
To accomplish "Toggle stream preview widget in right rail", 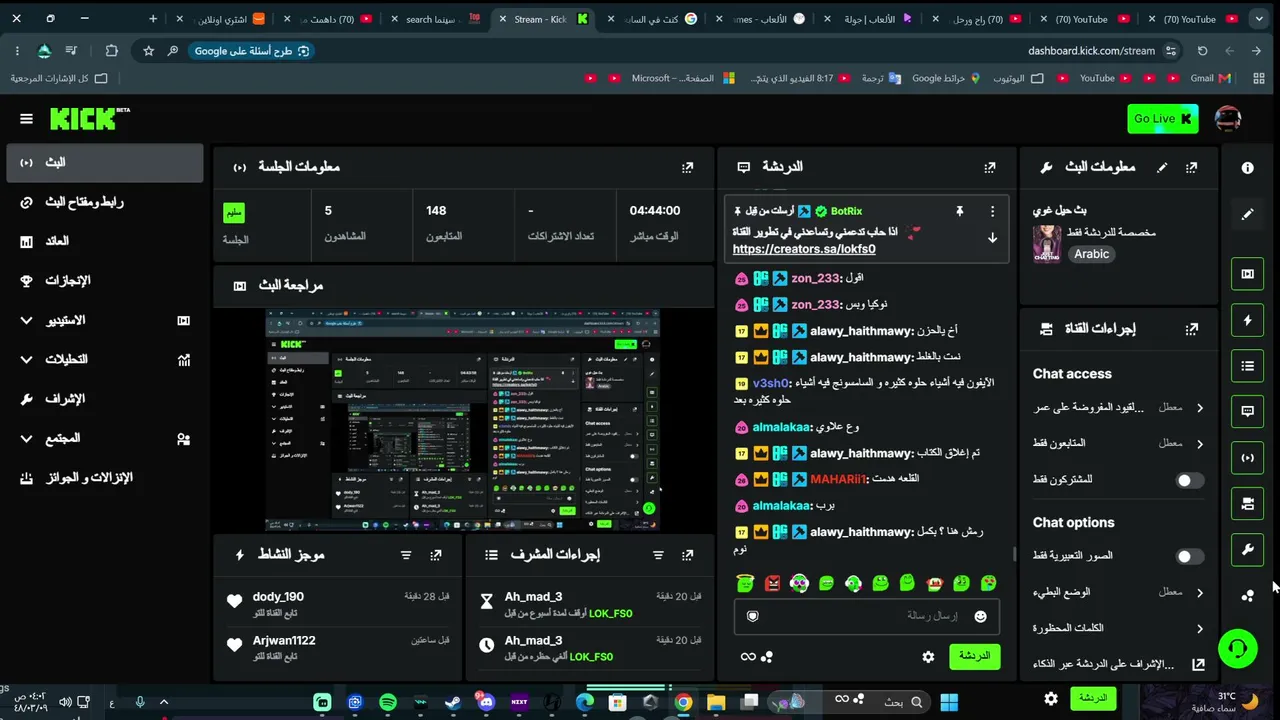I will tap(1247, 274).
